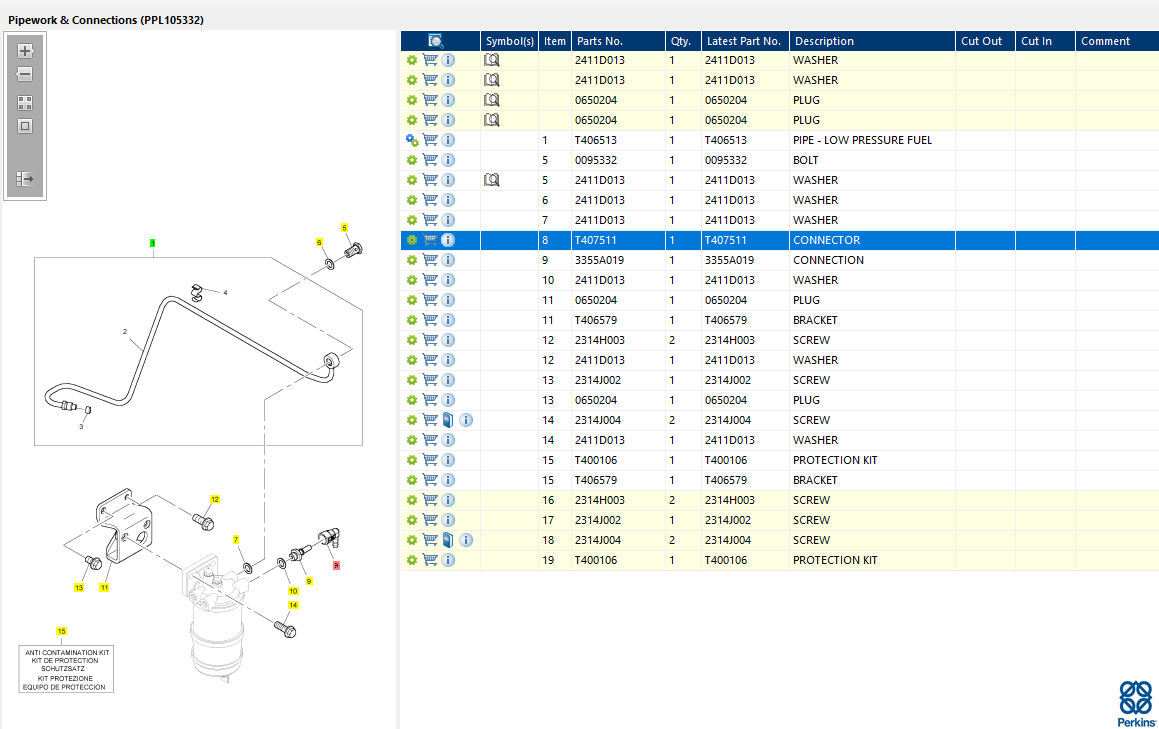Viewport: 1159px width, 729px height.
Task: Click info icon on selected CONNECTOR row
Action: click(448, 240)
